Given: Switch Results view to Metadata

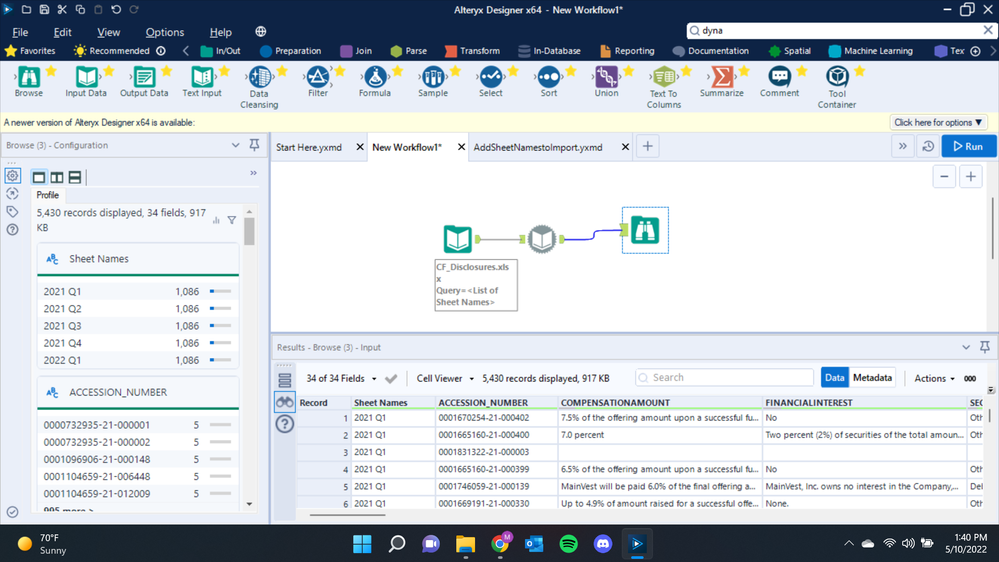Looking at the screenshot, I should coord(872,378).
